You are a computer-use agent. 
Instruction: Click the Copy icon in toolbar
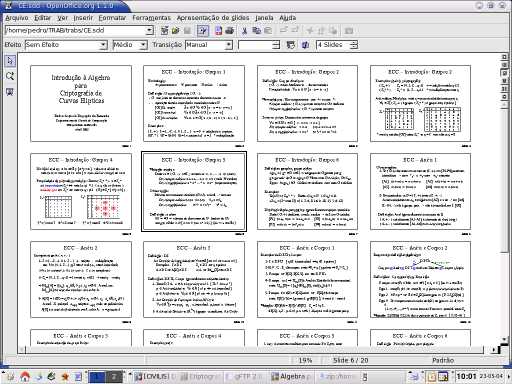[256, 31]
